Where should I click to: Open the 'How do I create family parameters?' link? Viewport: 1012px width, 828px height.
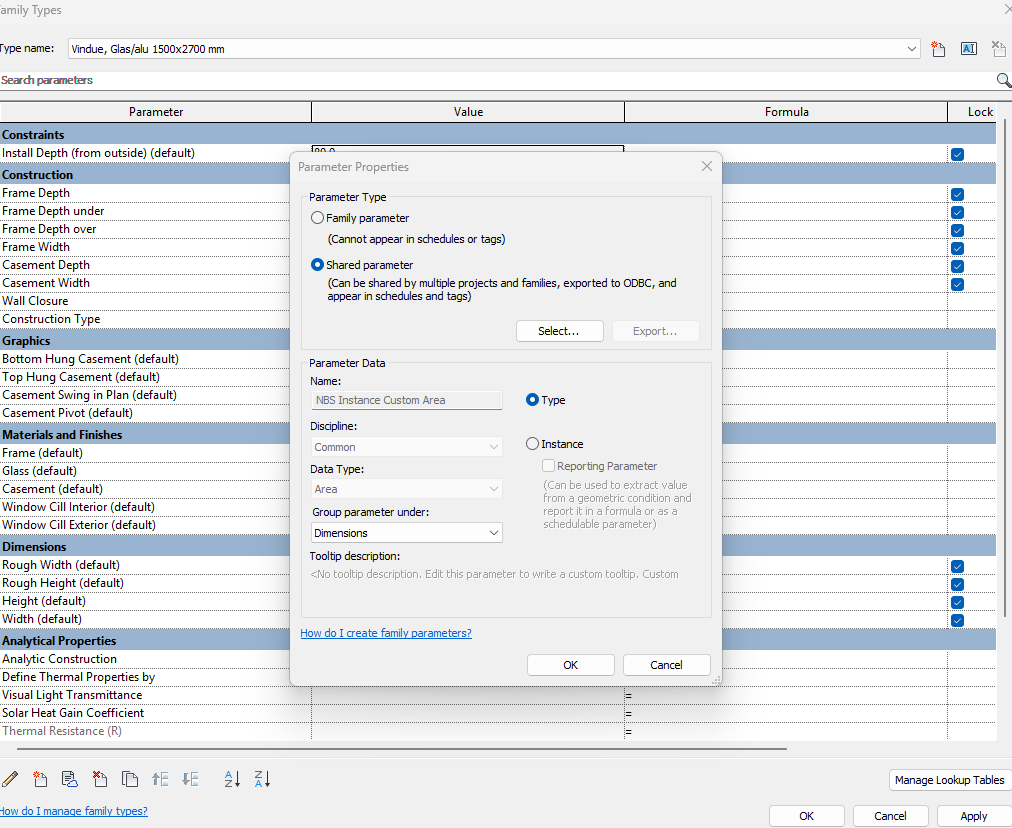[x=386, y=633]
